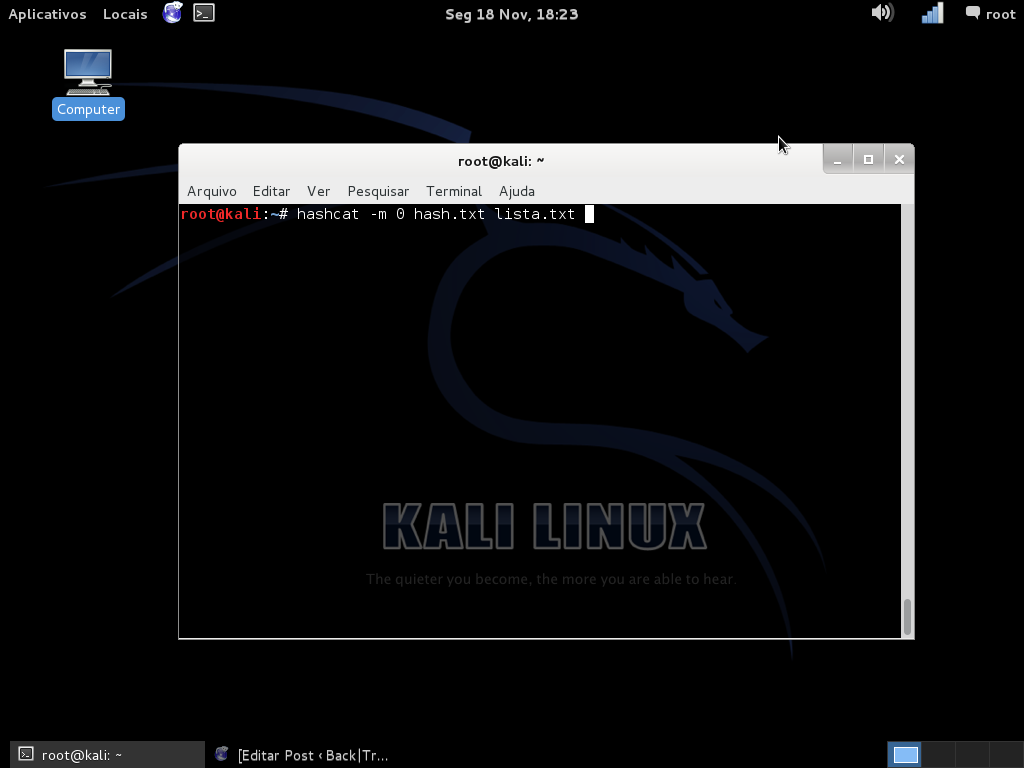Click the hashcat command line text
1024x768 pixels.
[x=436, y=214]
